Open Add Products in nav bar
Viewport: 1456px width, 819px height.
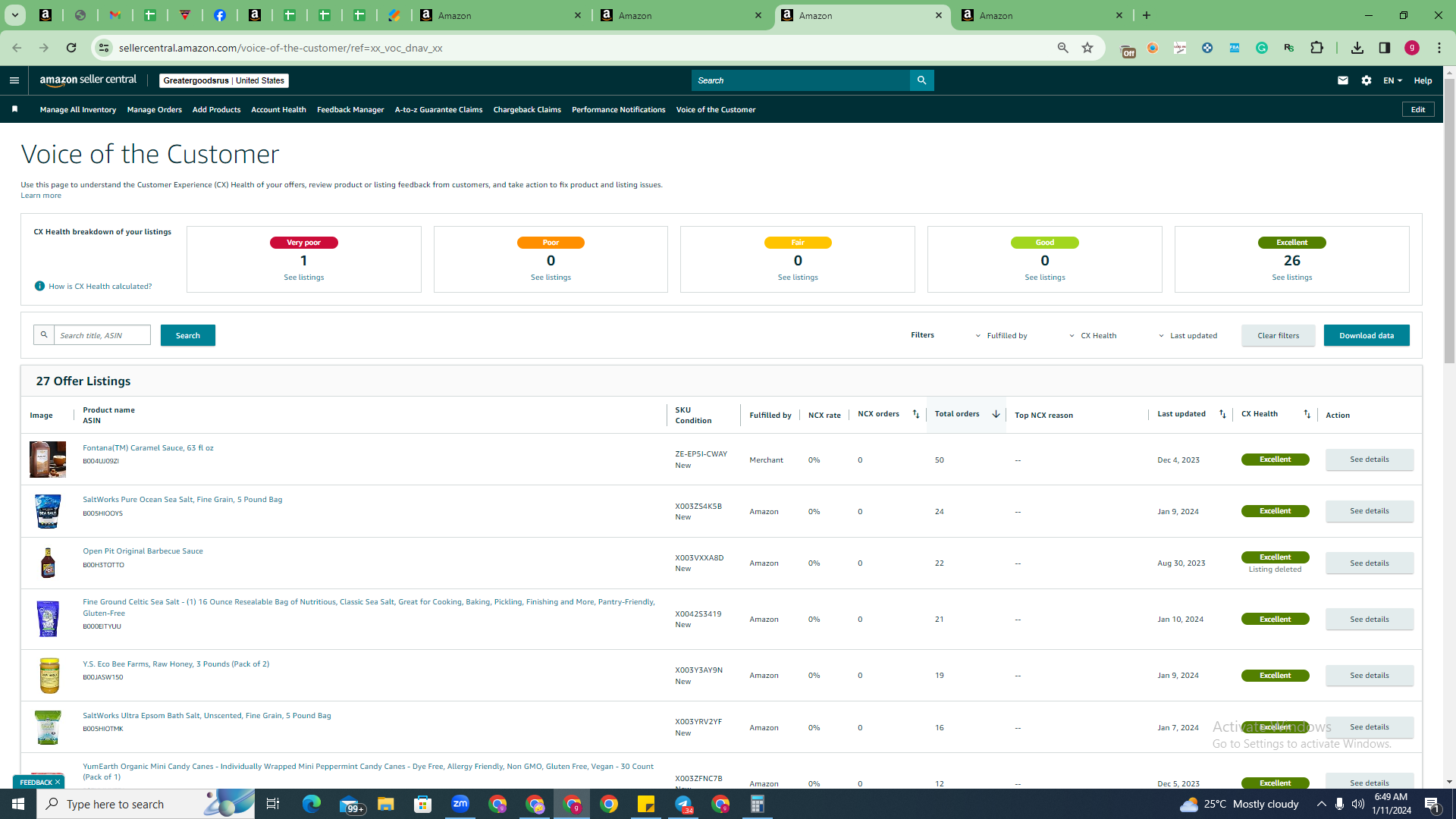click(x=216, y=109)
